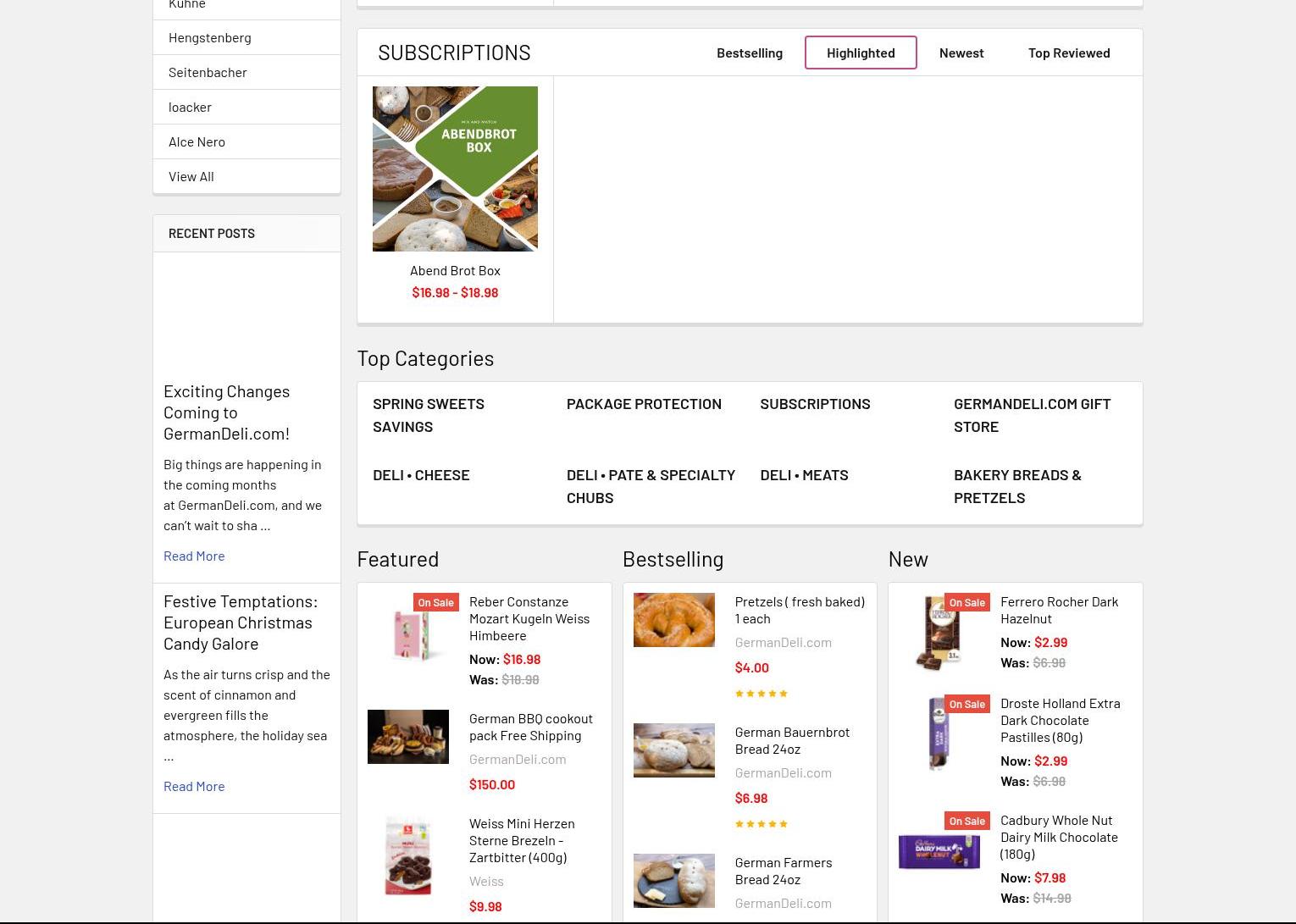Click GermanDeli.com brand under German Bauernbrot
The height and width of the screenshot is (924, 1296).
[x=783, y=772]
